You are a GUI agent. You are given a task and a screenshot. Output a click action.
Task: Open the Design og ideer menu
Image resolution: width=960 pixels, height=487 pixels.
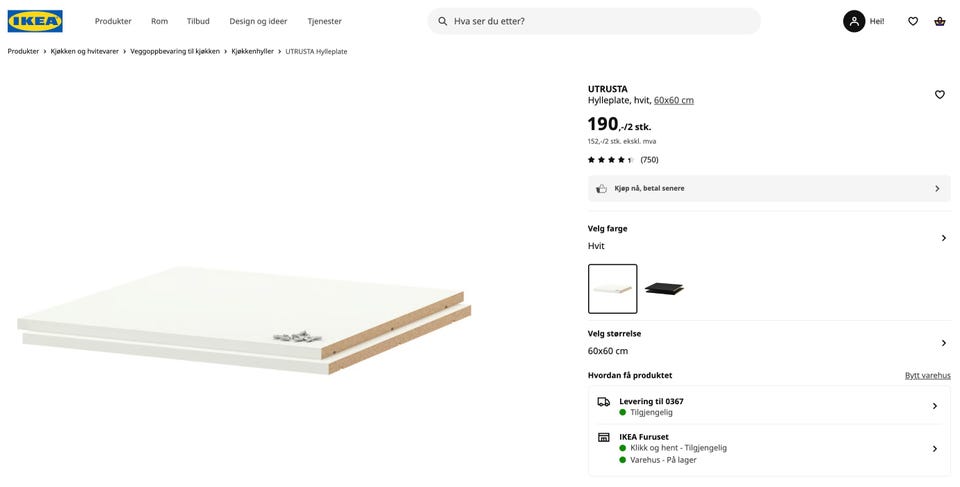click(258, 21)
